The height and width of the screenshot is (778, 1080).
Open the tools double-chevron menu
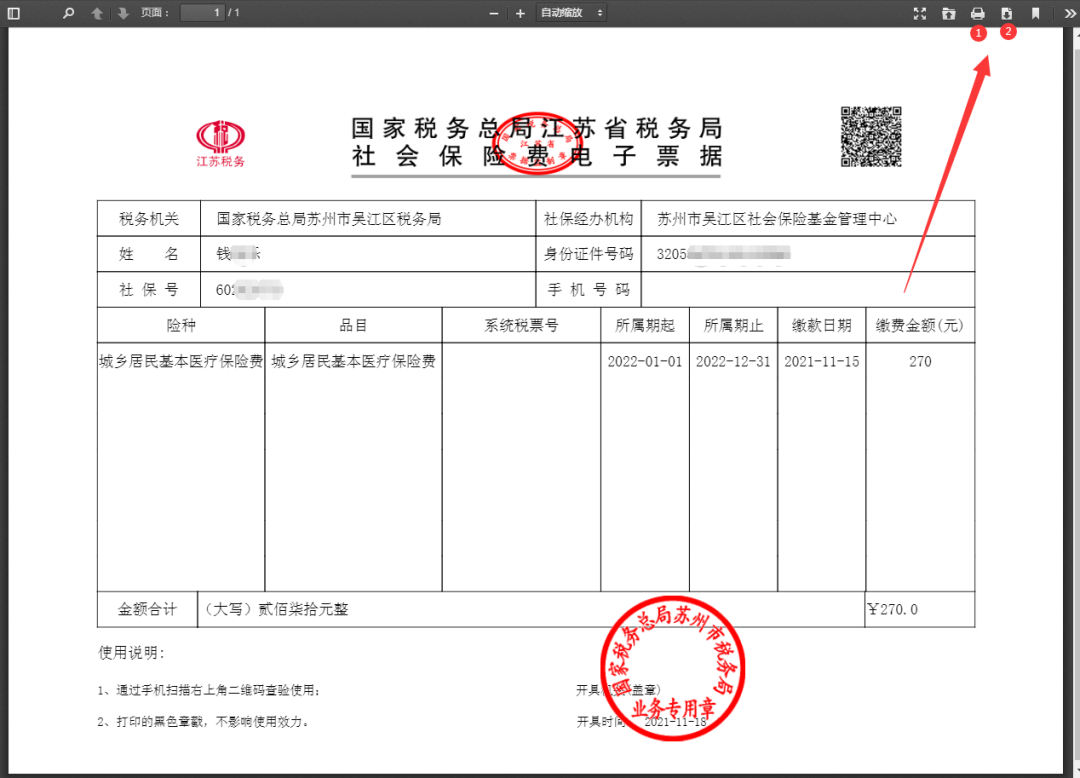click(1070, 13)
